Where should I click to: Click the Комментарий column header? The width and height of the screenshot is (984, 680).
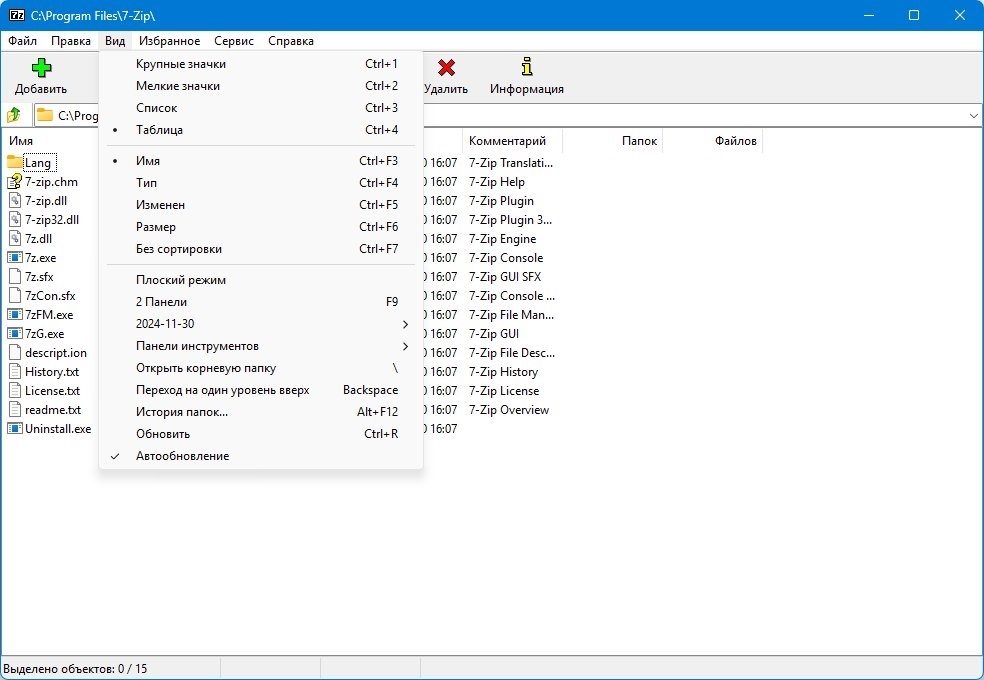512,141
